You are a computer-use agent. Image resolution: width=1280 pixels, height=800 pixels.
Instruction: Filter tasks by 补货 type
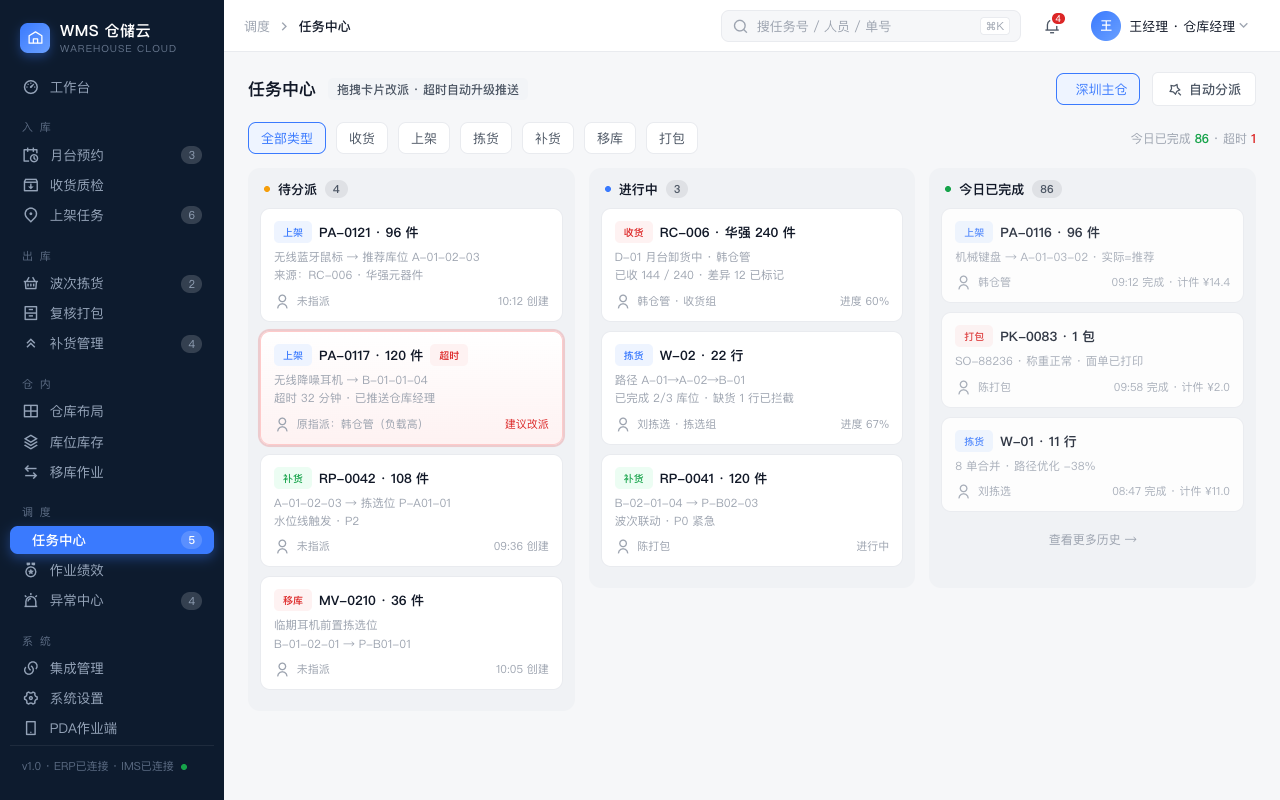[x=548, y=138]
